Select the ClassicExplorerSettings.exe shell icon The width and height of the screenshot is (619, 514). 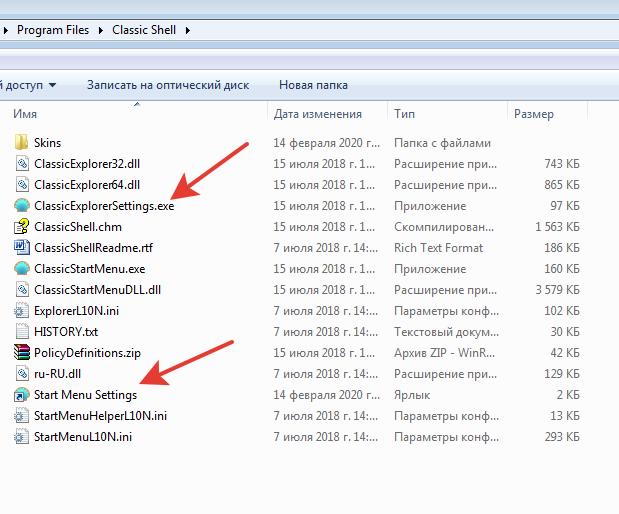coord(22,206)
